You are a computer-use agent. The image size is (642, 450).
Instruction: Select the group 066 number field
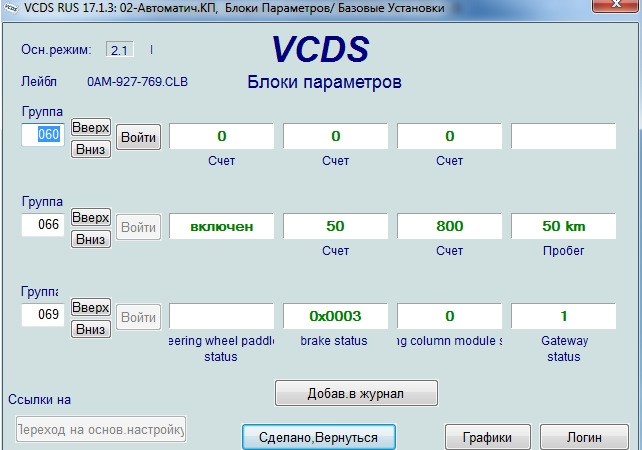point(43,224)
